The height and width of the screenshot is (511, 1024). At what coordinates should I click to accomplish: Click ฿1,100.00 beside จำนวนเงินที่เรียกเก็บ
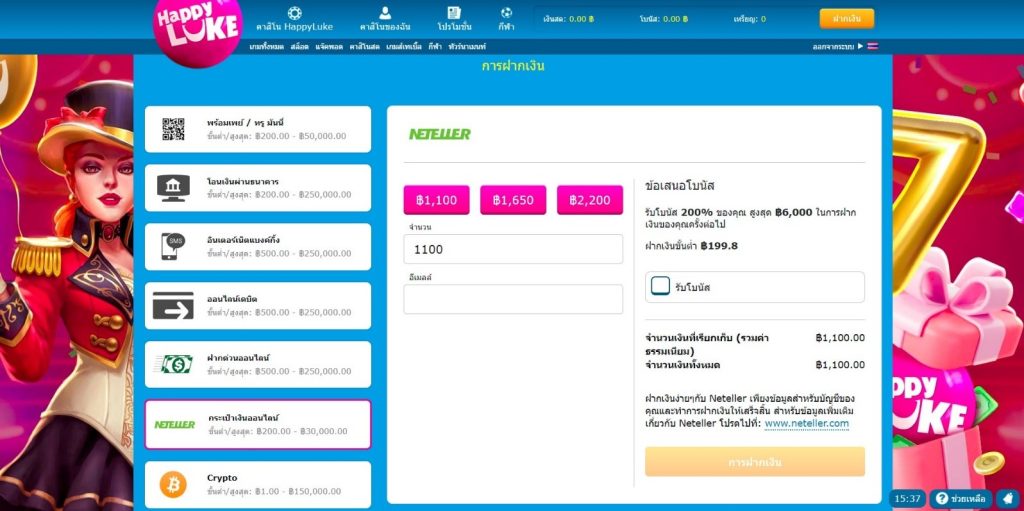[840, 338]
